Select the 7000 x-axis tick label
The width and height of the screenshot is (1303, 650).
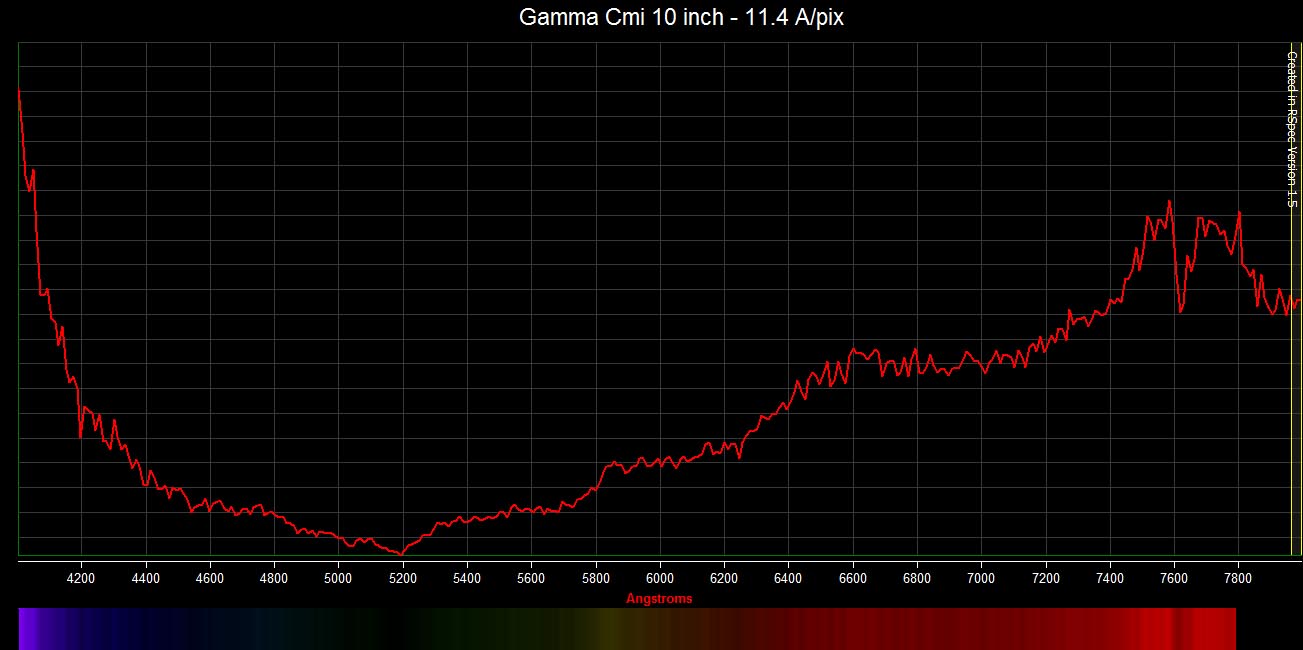coord(981,578)
